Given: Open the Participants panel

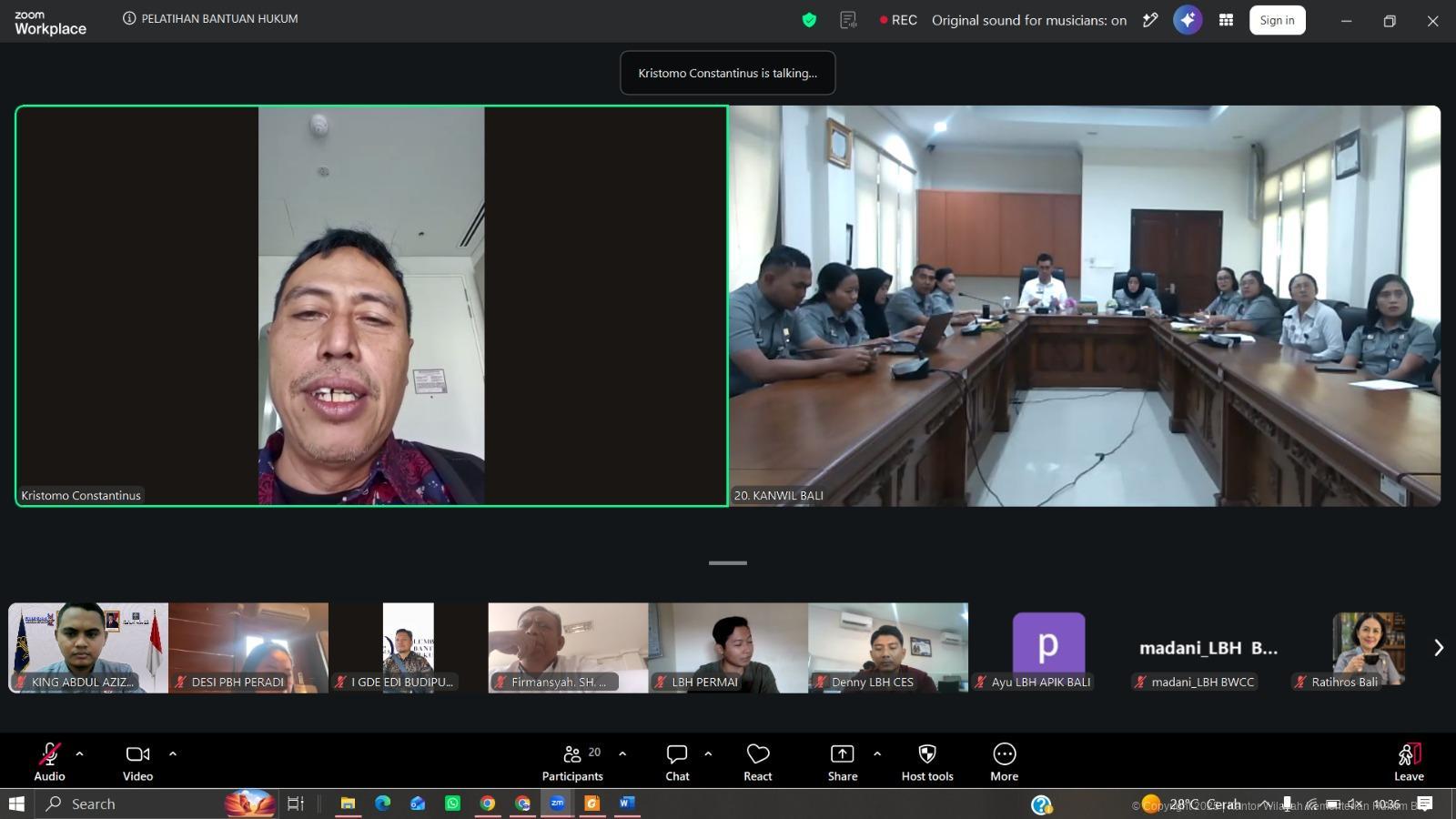Looking at the screenshot, I should [x=572, y=763].
